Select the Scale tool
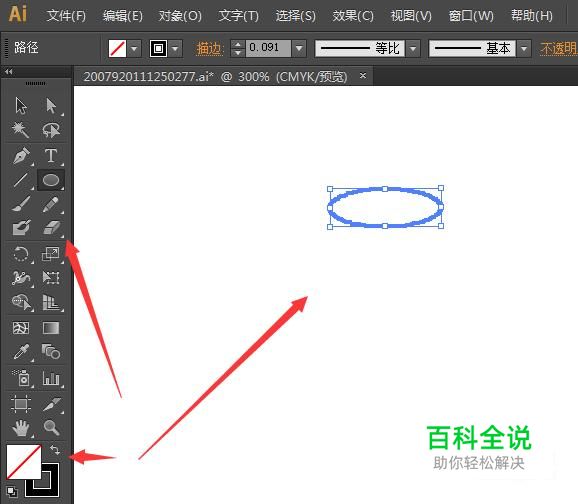Viewport: 578px width, 504px height. tap(51, 254)
